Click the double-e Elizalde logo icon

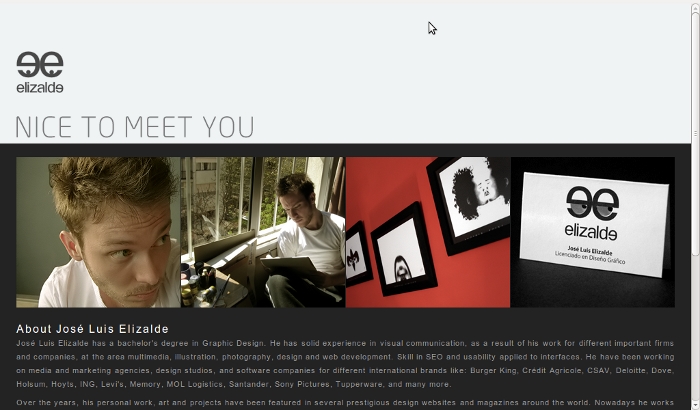[40, 64]
